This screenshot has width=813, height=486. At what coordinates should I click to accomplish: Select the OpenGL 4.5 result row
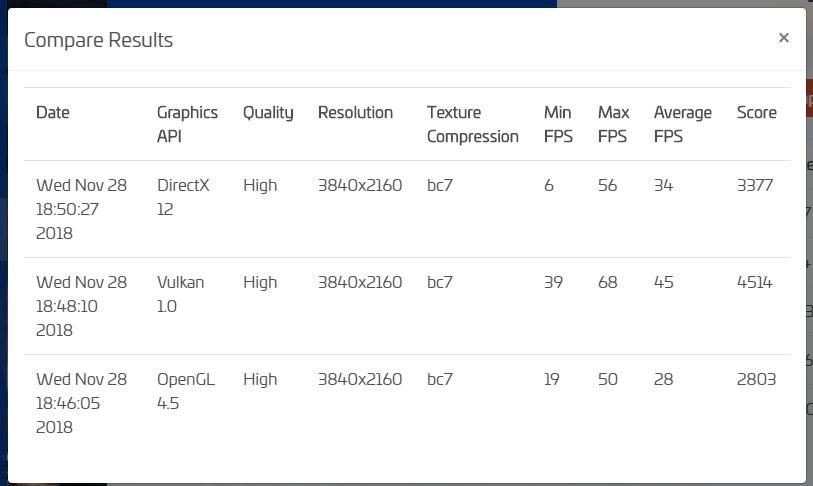(x=407, y=403)
